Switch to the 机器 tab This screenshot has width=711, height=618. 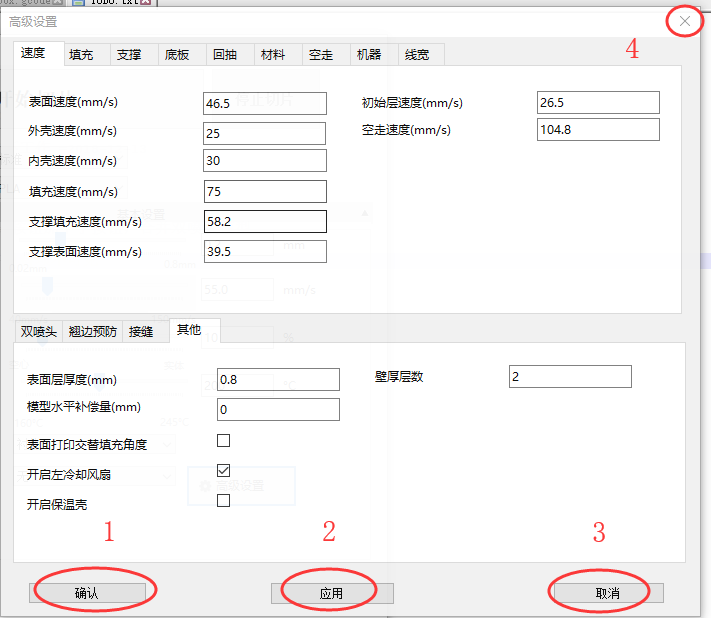[x=369, y=55]
